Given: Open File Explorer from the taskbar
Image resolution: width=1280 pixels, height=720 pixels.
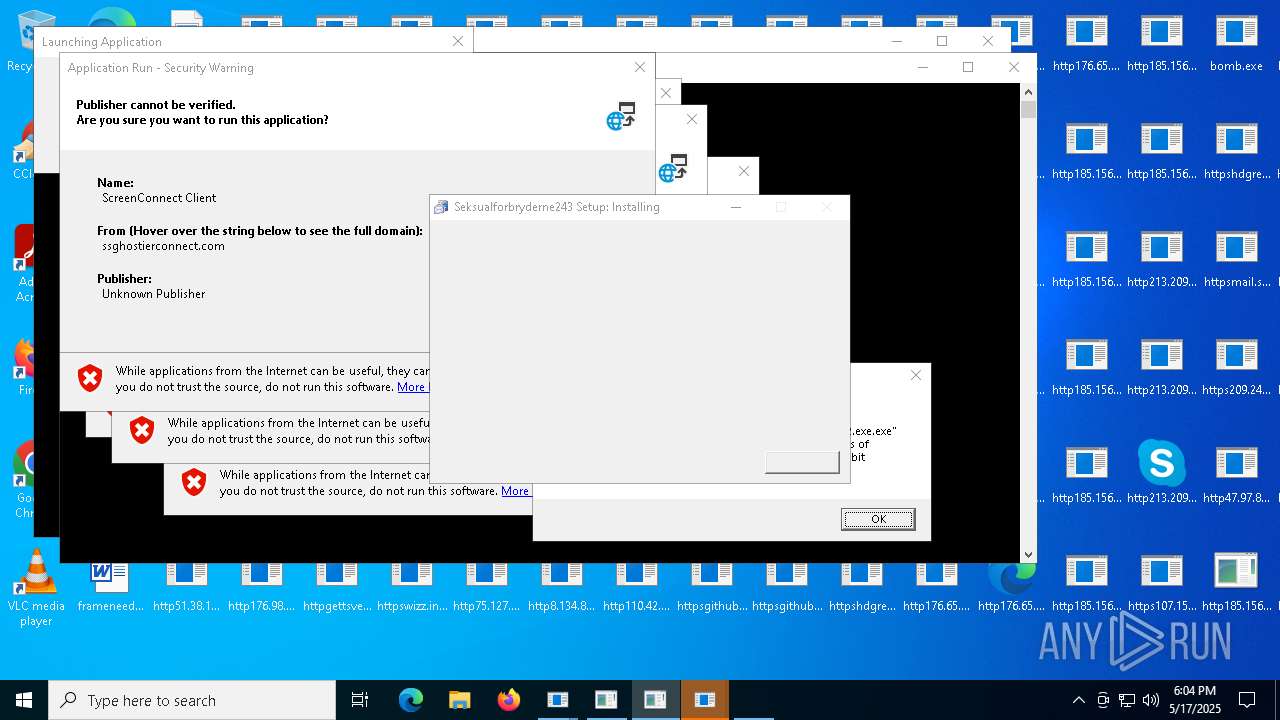Looking at the screenshot, I should 459,700.
